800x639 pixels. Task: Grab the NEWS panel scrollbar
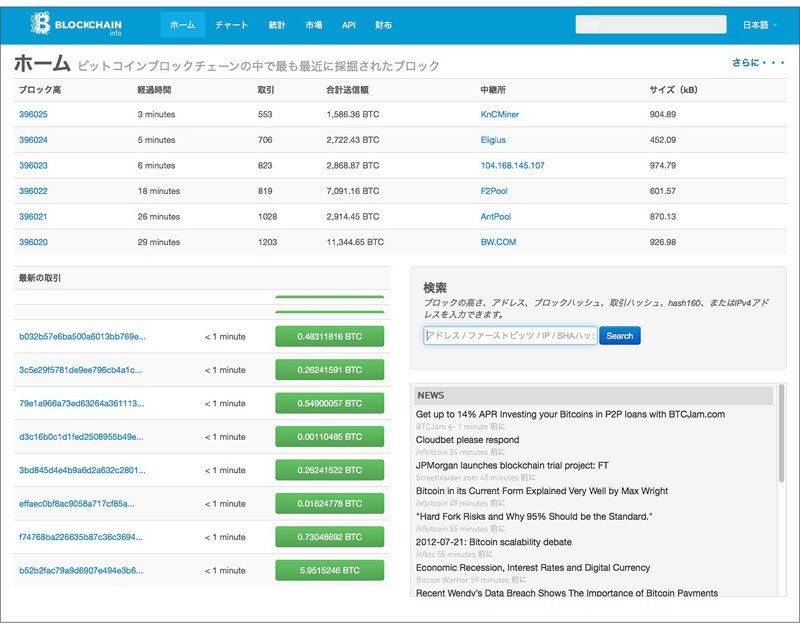(x=781, y=434)
